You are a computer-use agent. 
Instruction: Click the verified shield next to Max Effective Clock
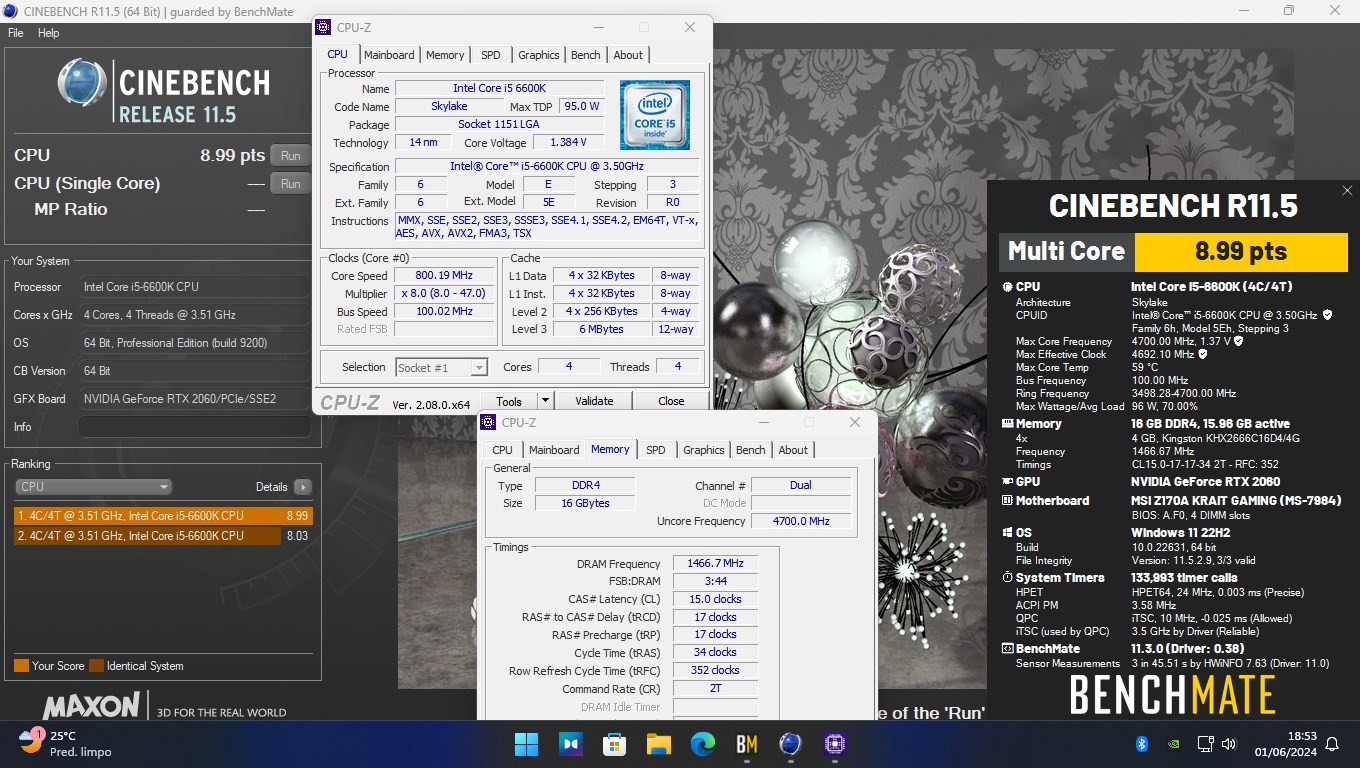1202,354
